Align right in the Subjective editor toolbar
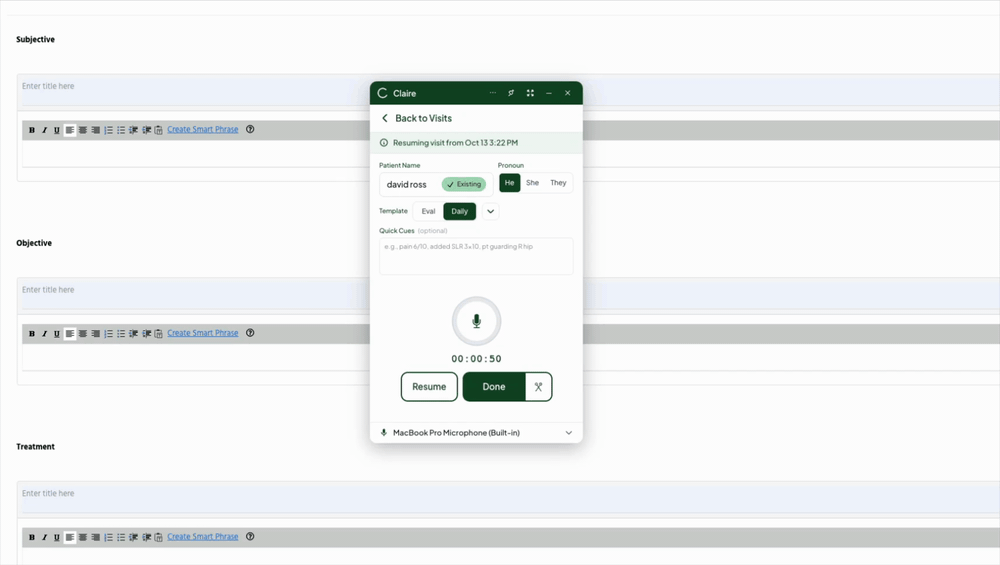This screenshot has width=1000, height=565. point(96,130)
